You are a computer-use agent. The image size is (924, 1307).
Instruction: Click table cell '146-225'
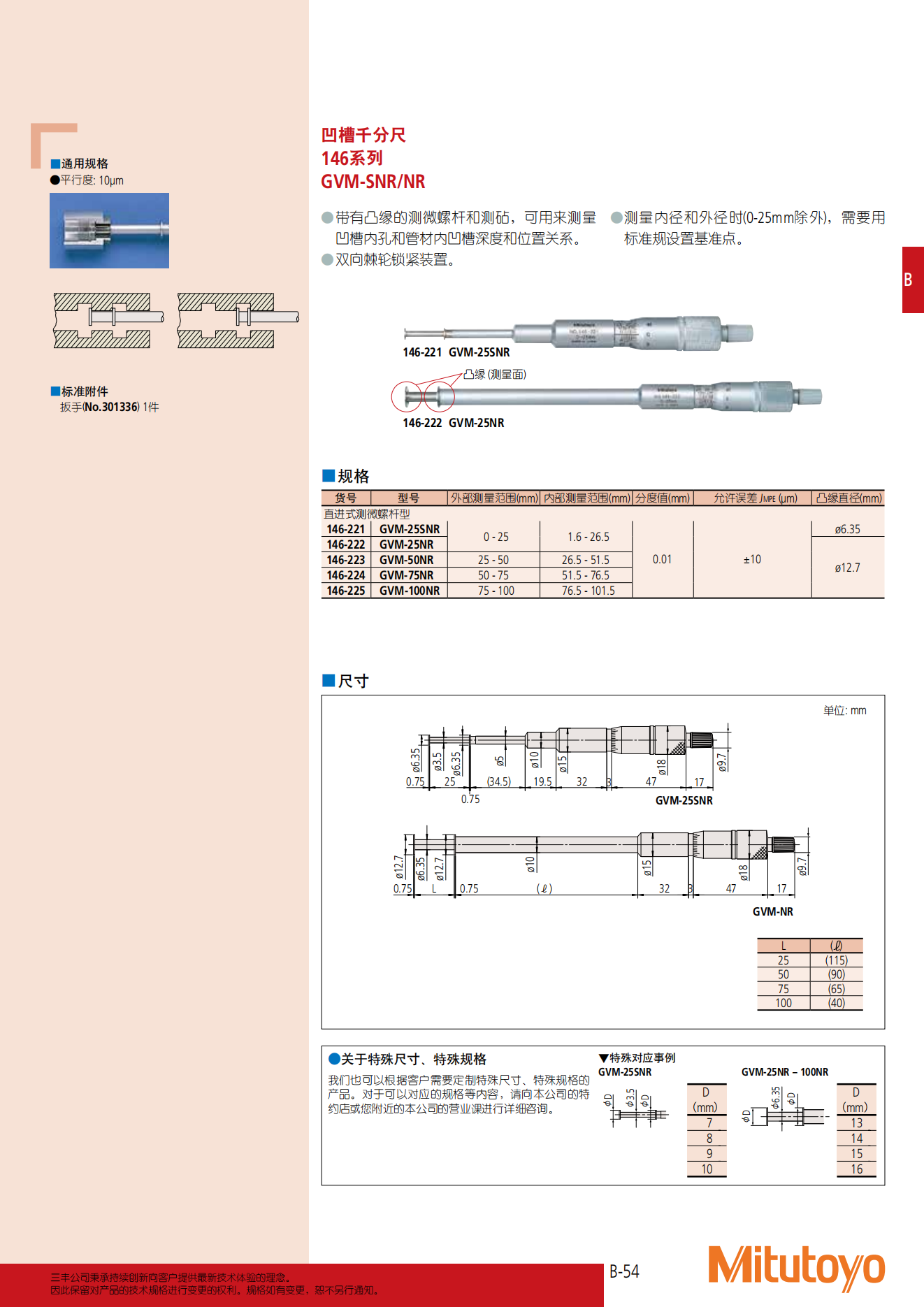[346, 591]
